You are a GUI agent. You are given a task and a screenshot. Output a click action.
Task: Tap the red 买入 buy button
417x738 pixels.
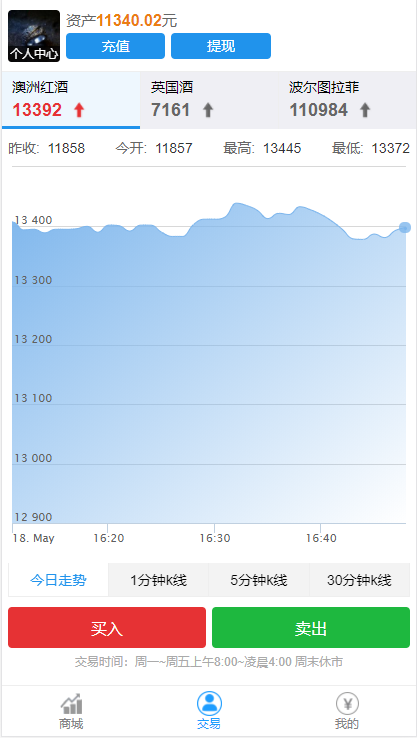pos(107,627)
